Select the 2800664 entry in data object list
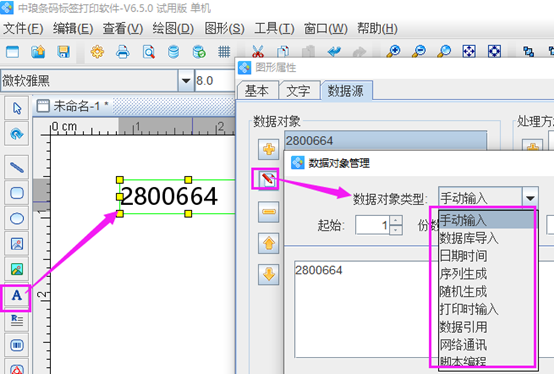 [x=385, y=141]
